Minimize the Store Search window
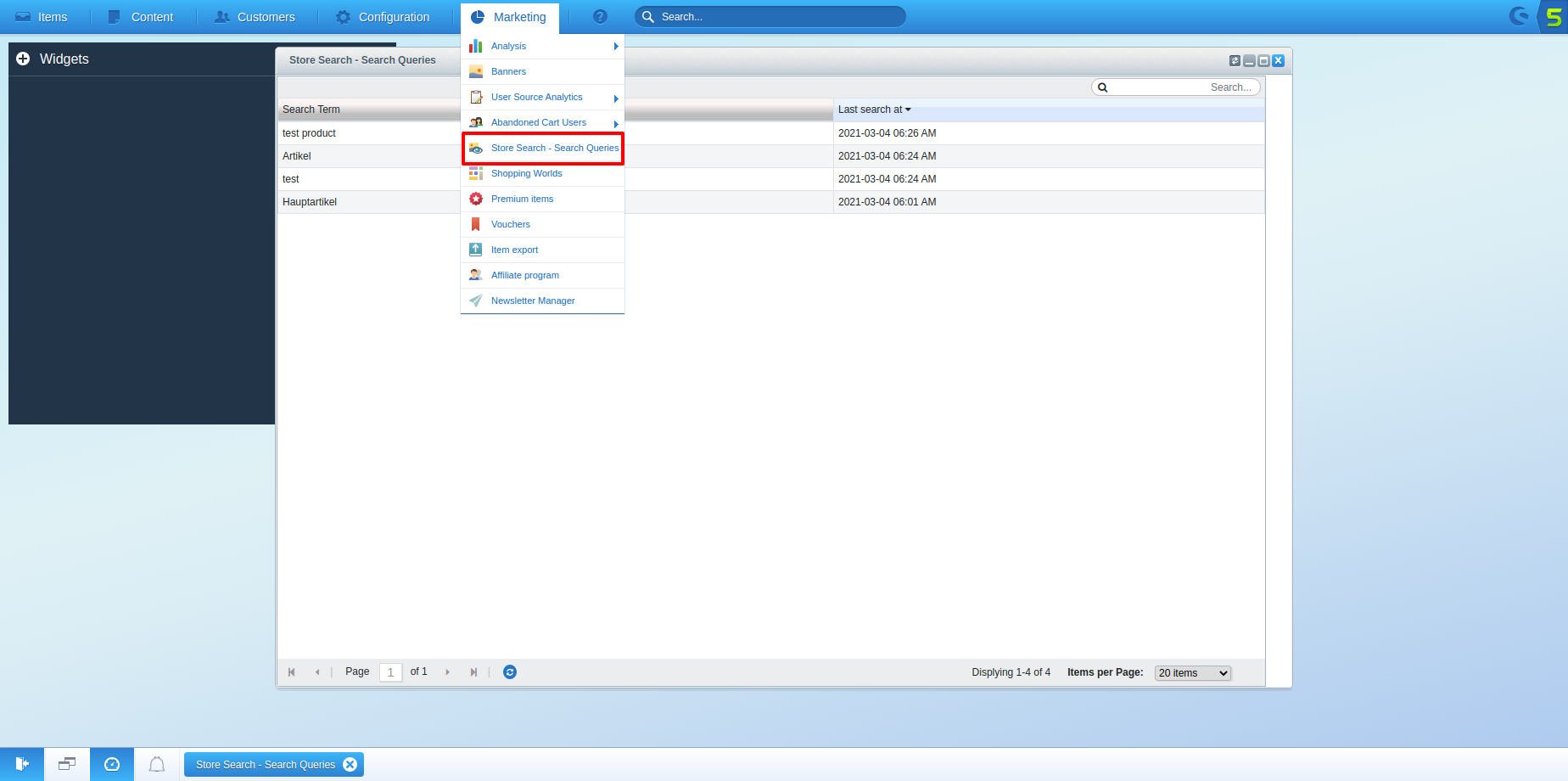 1249,60
